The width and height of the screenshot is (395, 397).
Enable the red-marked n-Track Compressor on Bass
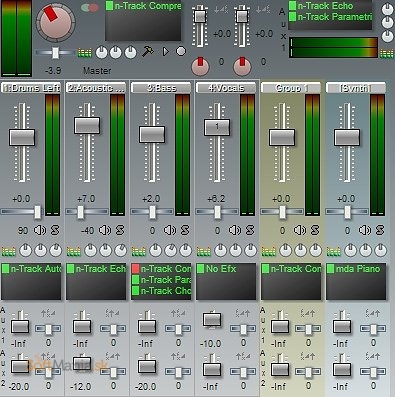pos(135,269)
